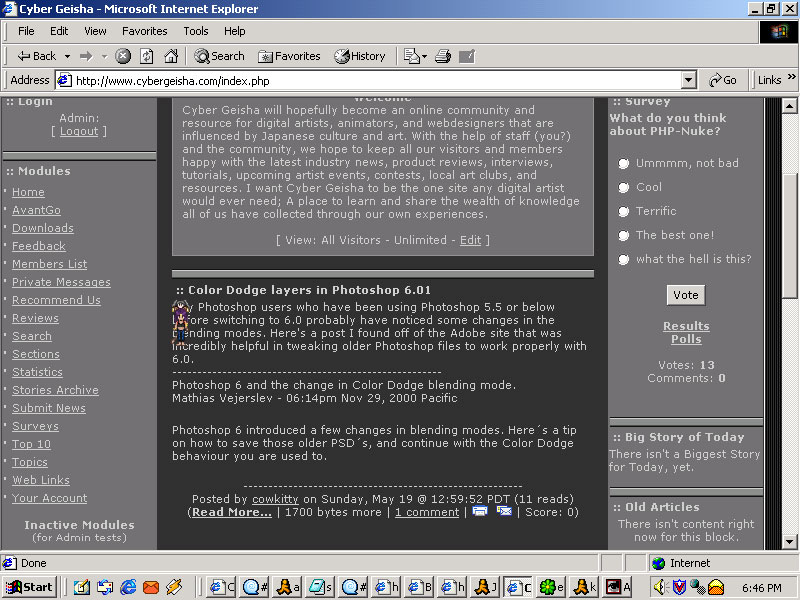Open the Downloads module link
Viewport: 800px width, 600px height.
(42, 228)
